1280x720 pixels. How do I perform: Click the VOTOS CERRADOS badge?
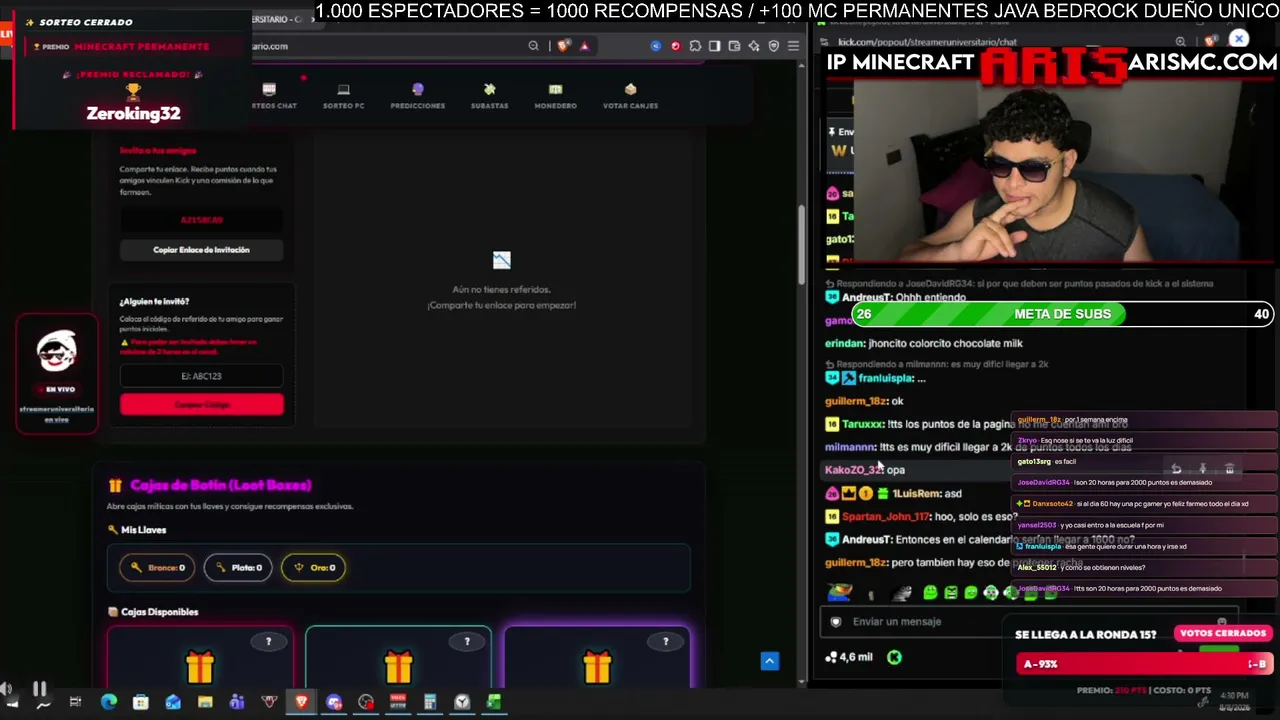coord(1223,633)
